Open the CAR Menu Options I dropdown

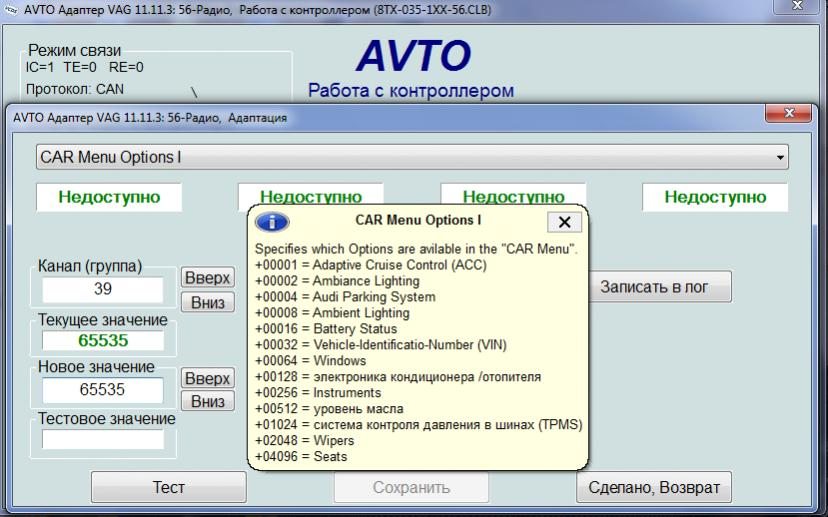[412, 157]
